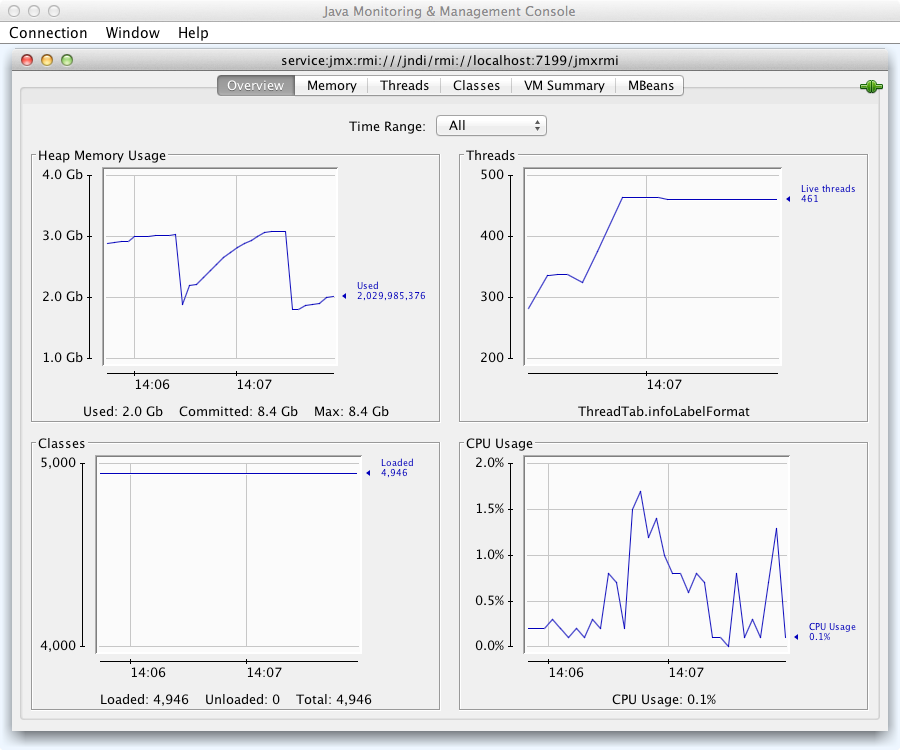900x750 pixels.
Task: Zoom the JMX connection window with the green button
Action: (x=67, y=60)
